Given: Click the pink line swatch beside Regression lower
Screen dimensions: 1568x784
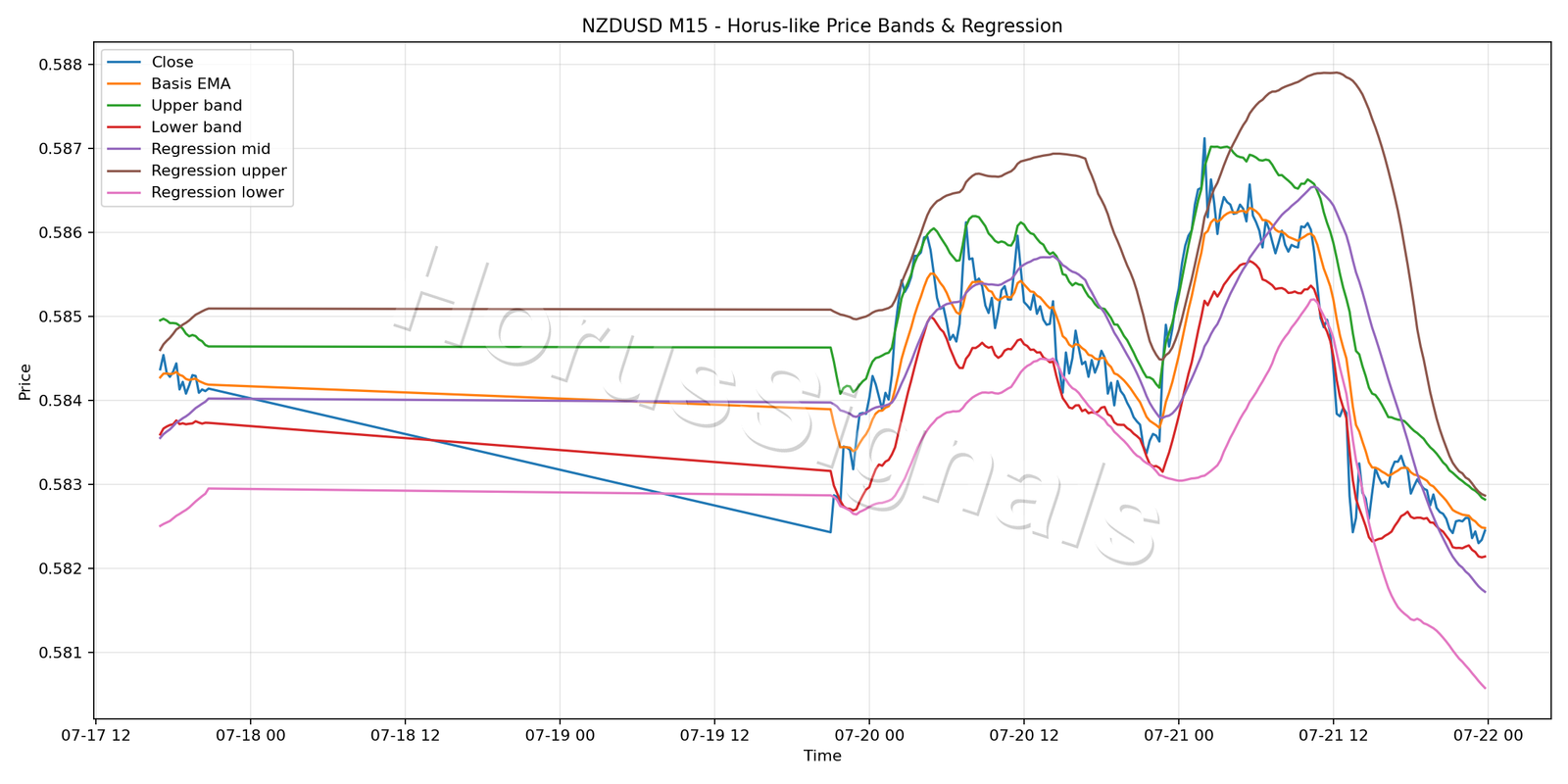Looking at the screenshot, I should 124,192.
